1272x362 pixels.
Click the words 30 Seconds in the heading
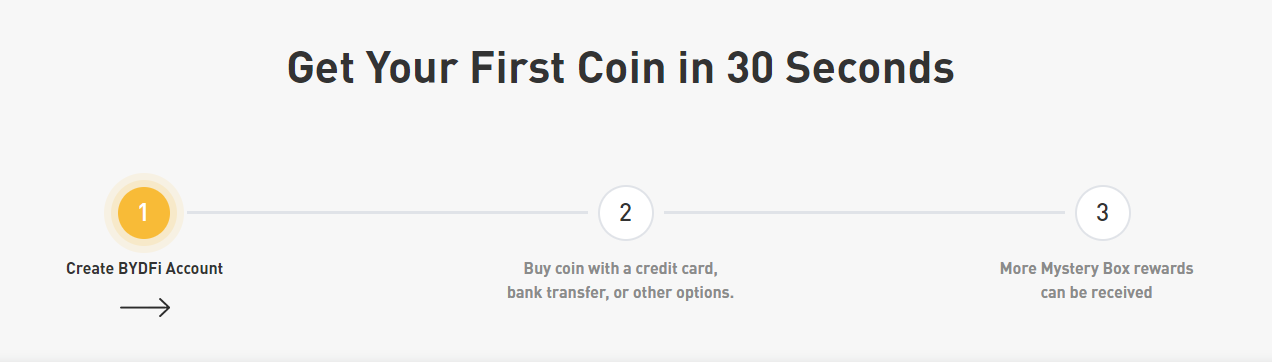coord(841,69)
